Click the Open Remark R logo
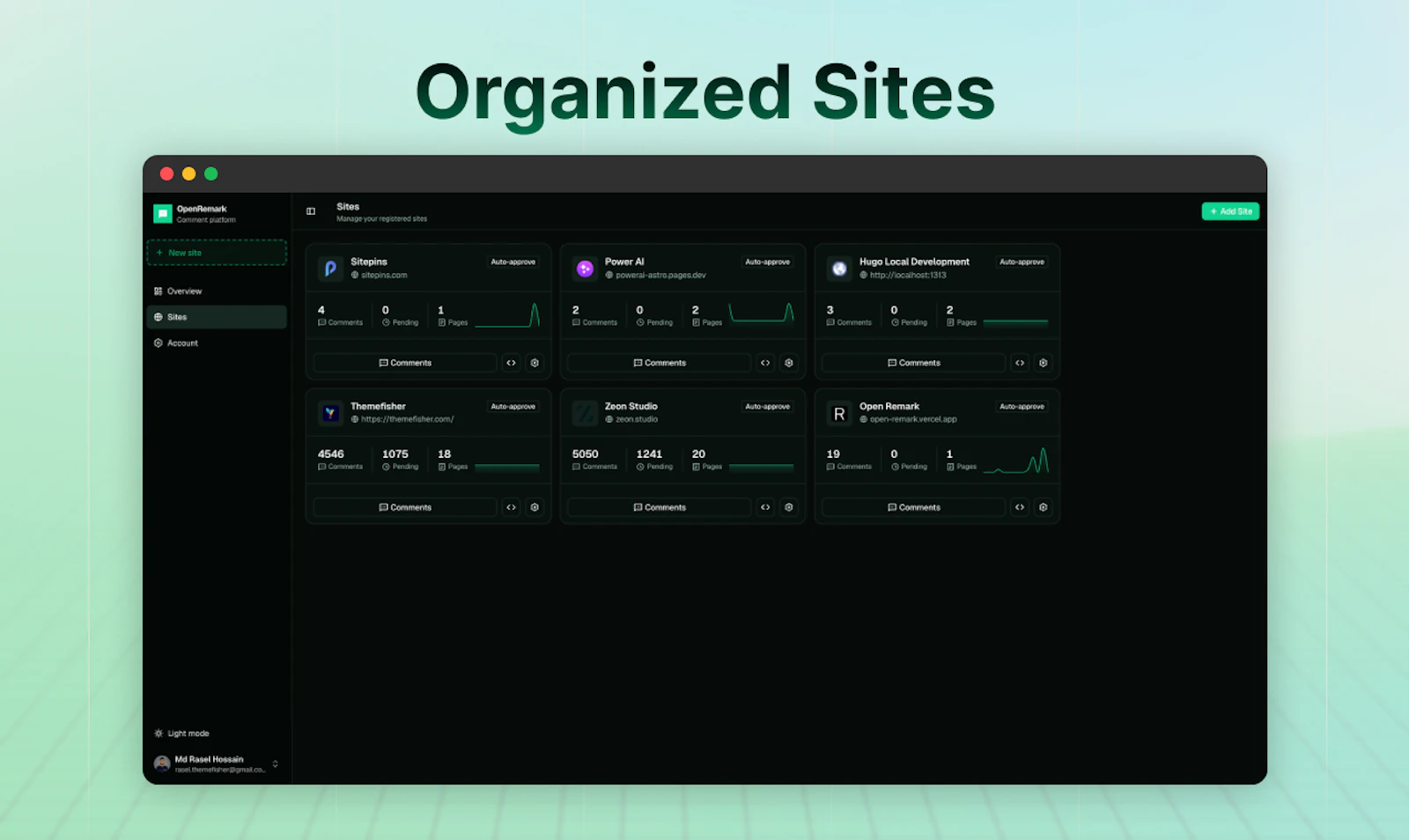1409x840 pixels. [x=839, y=413]
